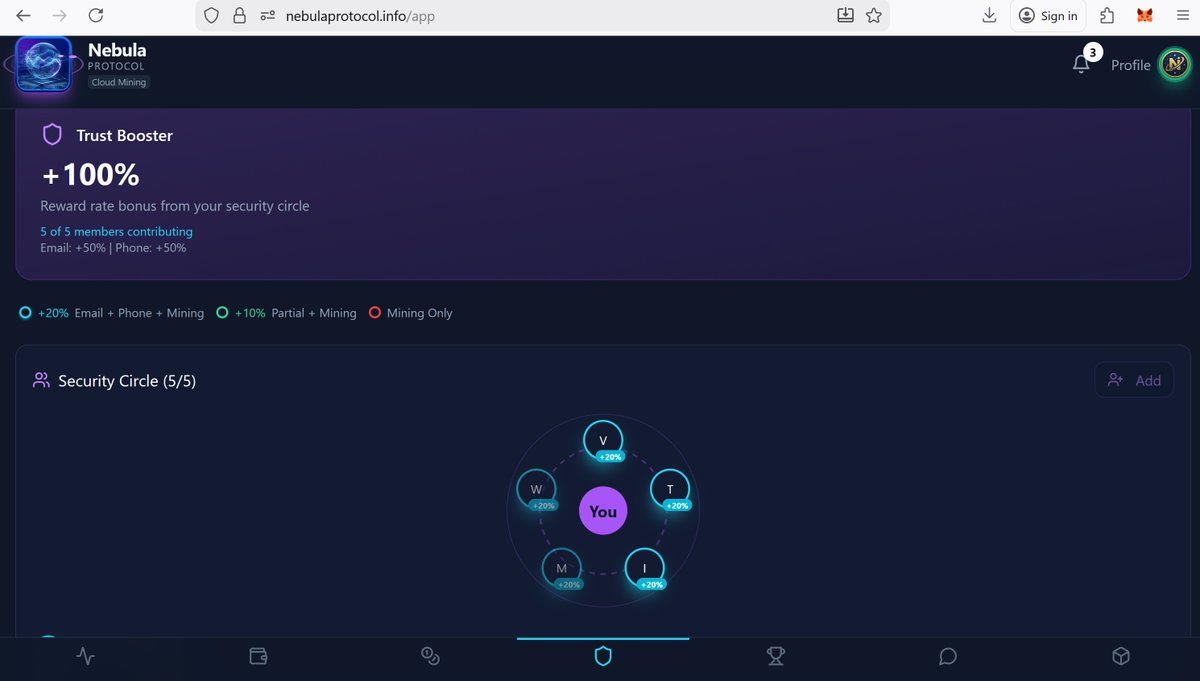Select circle member I
The image size is (1200, 681).
(644, 568)
